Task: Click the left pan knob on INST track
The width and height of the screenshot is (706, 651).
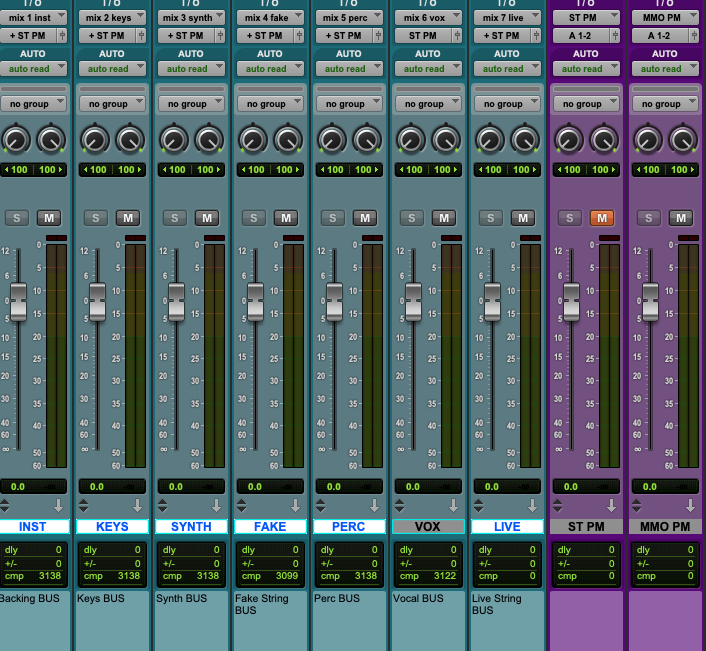Action: click(x=16, y=139)
